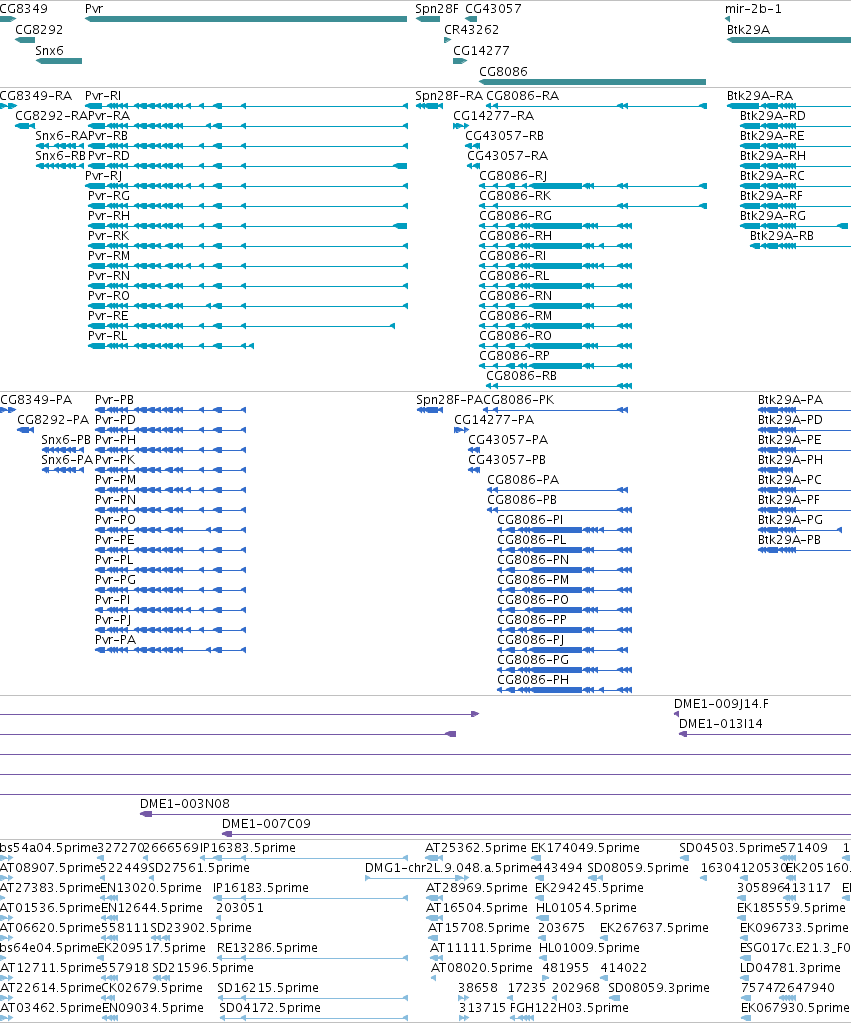
Task: Select the CG8086-RG transcript label
Action: pos(516,216)
